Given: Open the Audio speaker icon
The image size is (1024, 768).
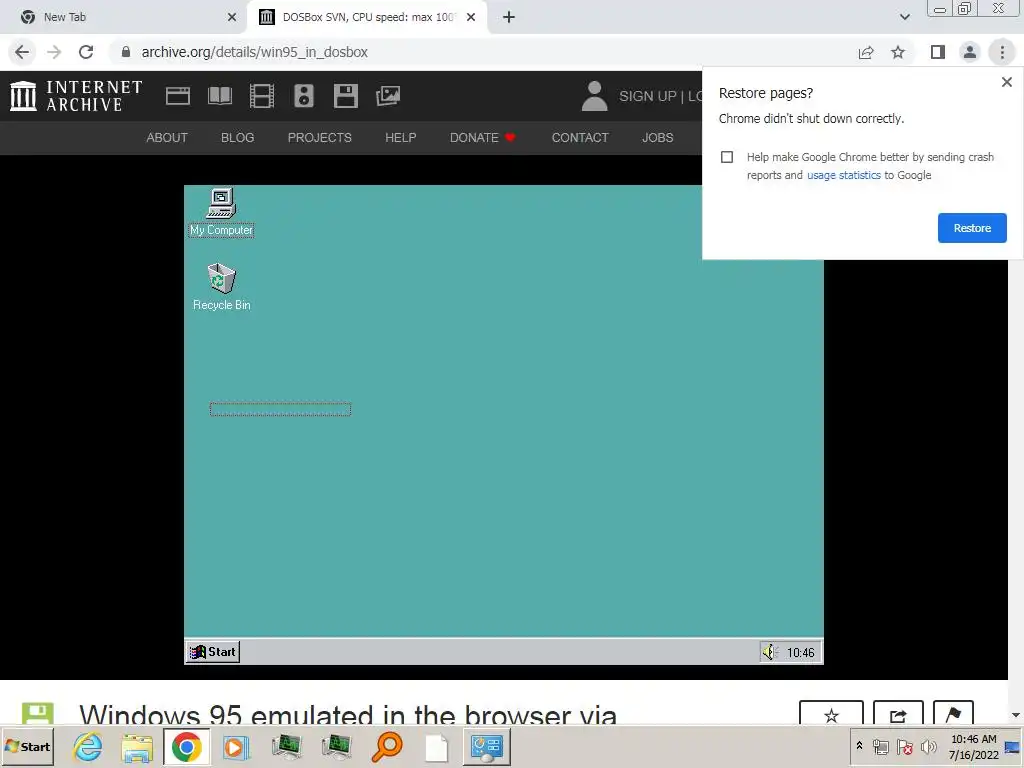Looking at the screenshot, I should coord(304,96).
